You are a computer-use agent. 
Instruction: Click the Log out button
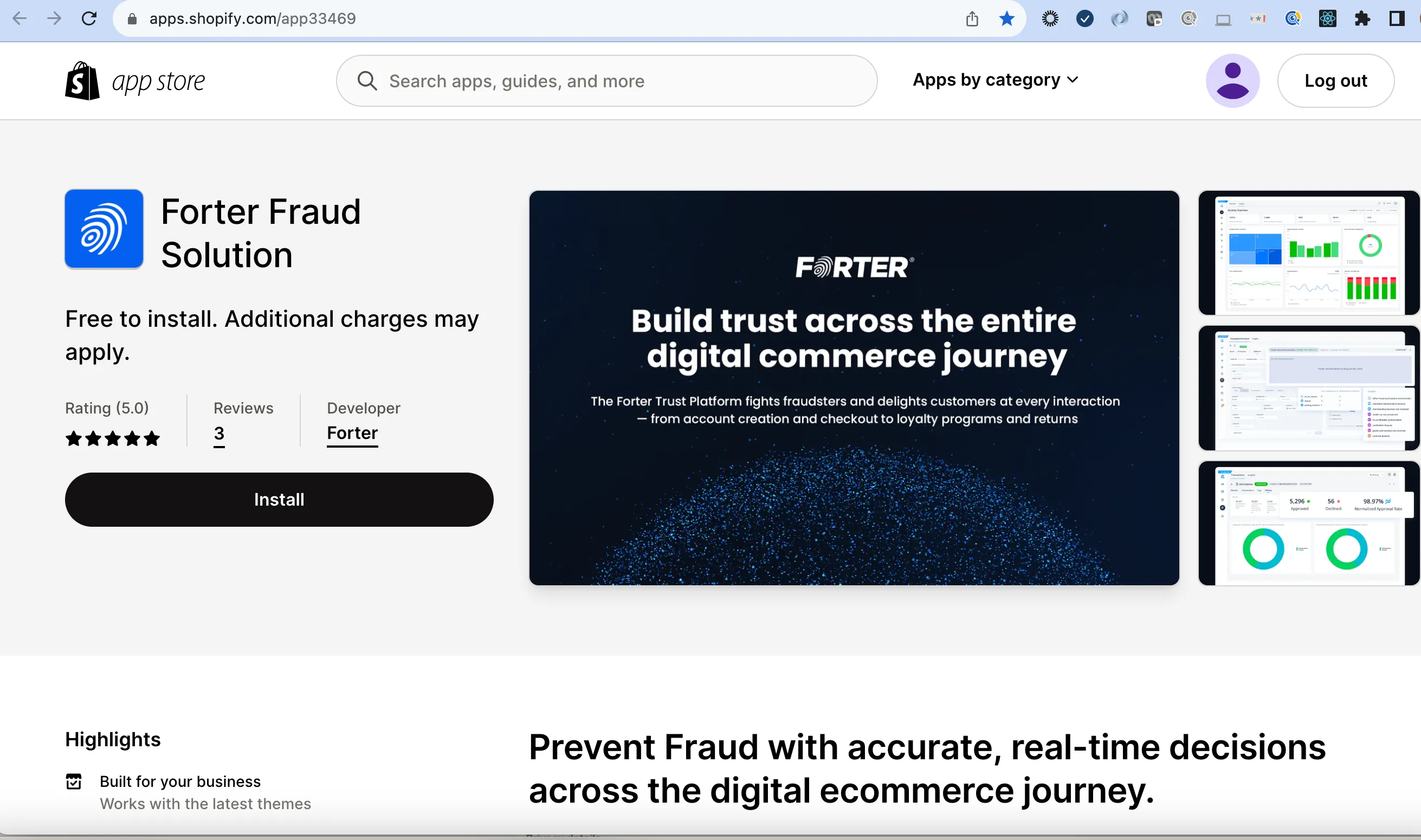click(1335, 81)
